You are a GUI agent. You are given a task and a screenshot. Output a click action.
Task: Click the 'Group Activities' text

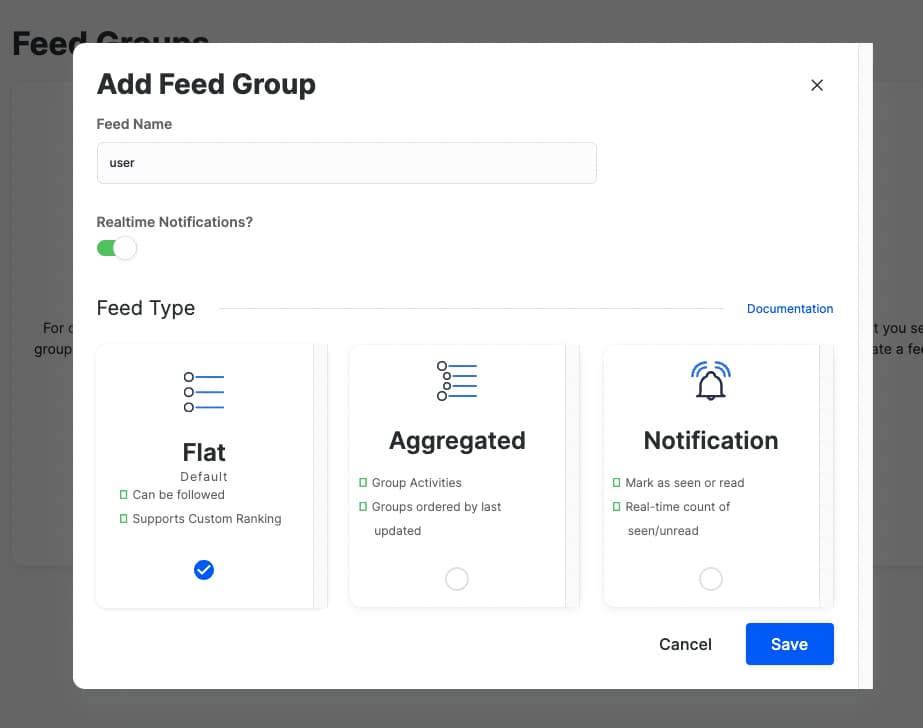[416, 483]
